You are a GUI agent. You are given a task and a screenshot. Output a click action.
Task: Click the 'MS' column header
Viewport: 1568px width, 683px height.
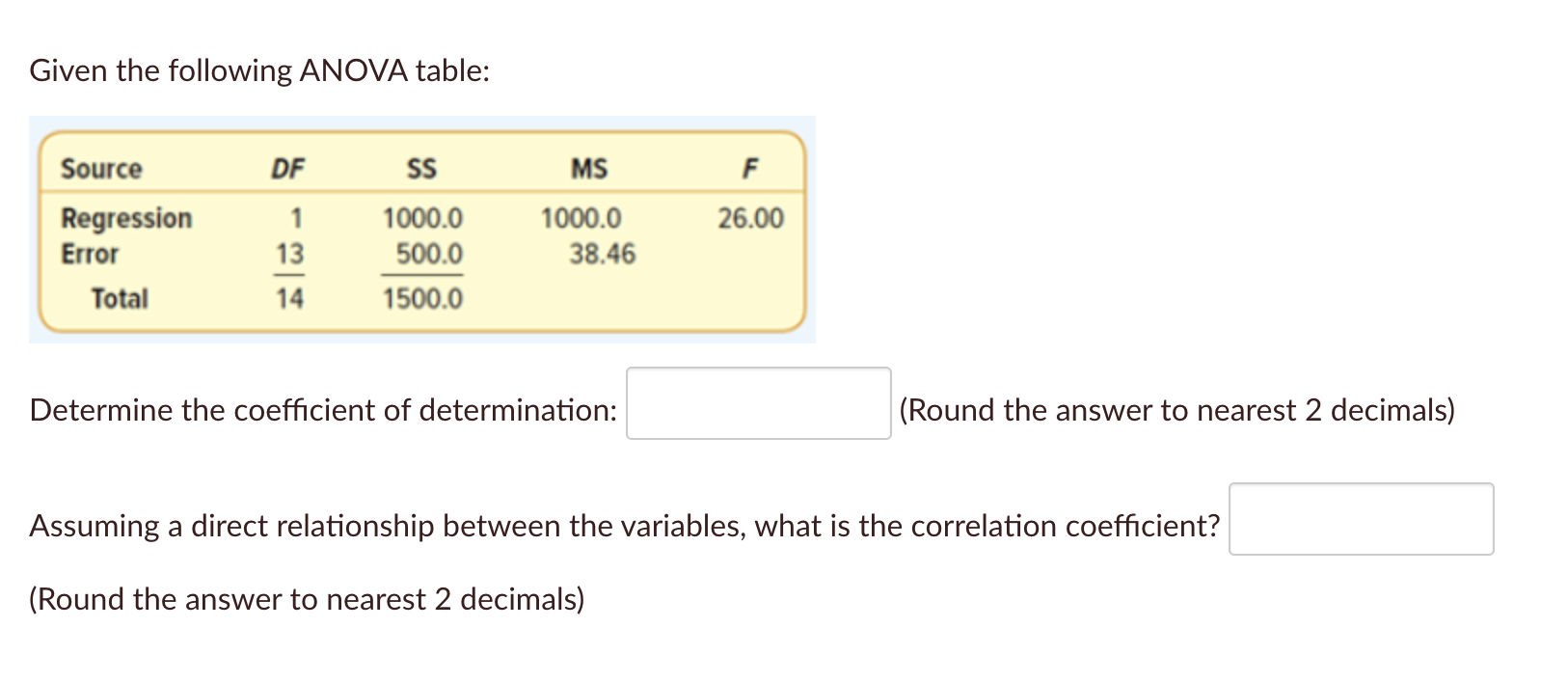[588, 168]
